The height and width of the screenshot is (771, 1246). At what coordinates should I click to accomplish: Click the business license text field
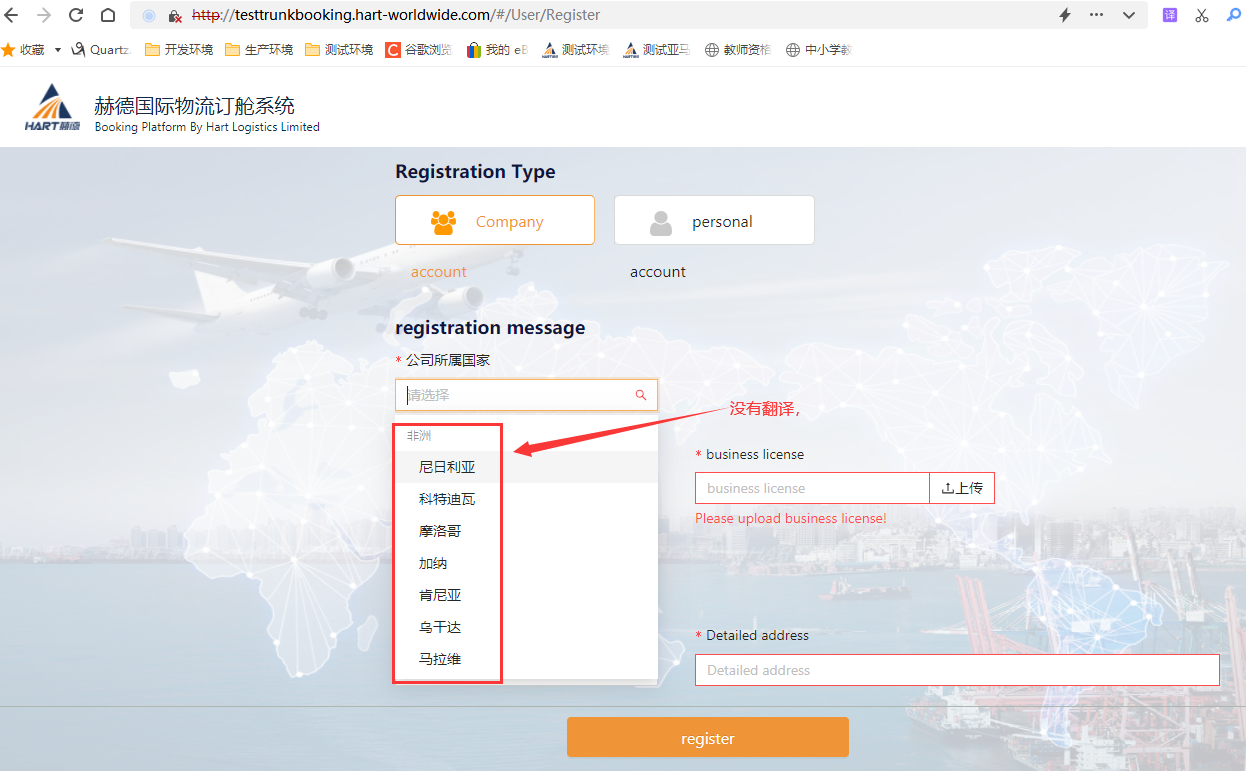click(812, 488)
